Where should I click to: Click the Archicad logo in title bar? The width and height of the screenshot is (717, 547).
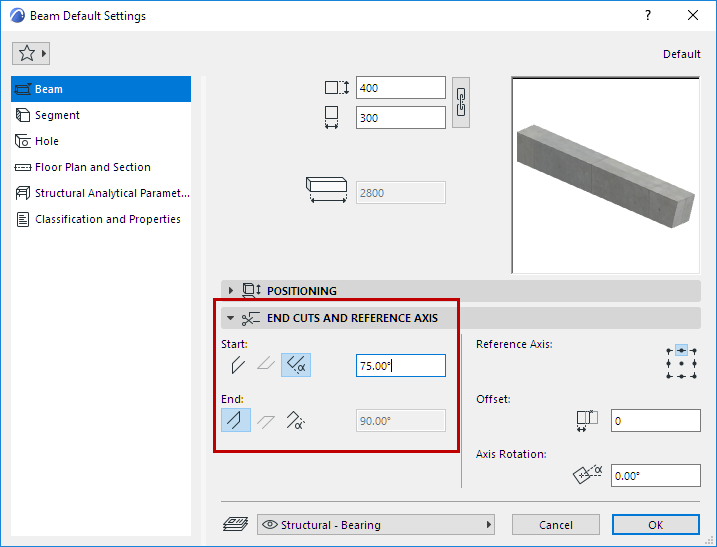17,16
